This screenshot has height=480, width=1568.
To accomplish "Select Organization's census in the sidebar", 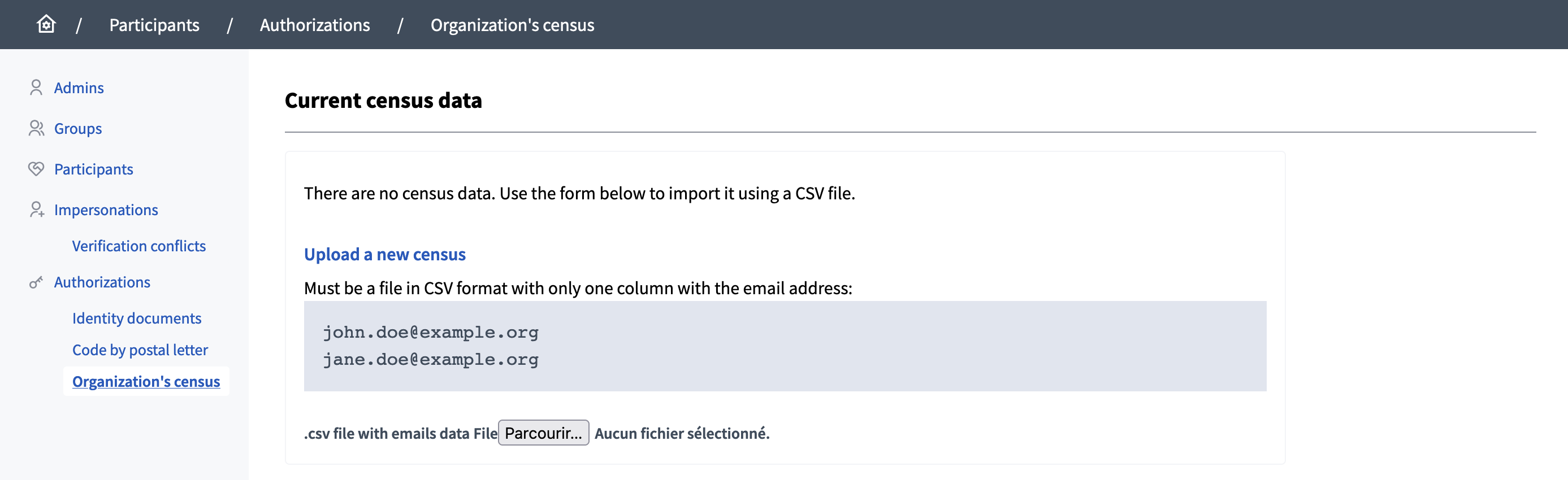I will [x=146, y=381].
